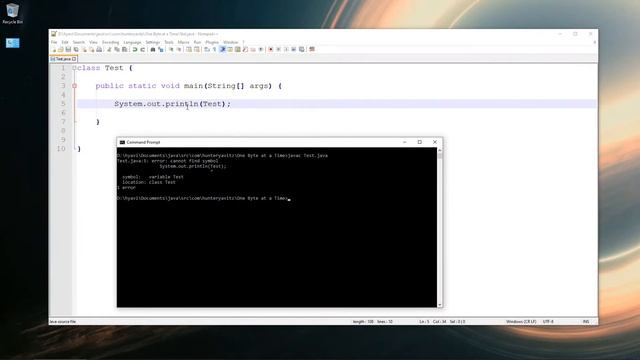
Task: Create a new file via Notepad++ toolbar
Action: [x=53, y=49]
